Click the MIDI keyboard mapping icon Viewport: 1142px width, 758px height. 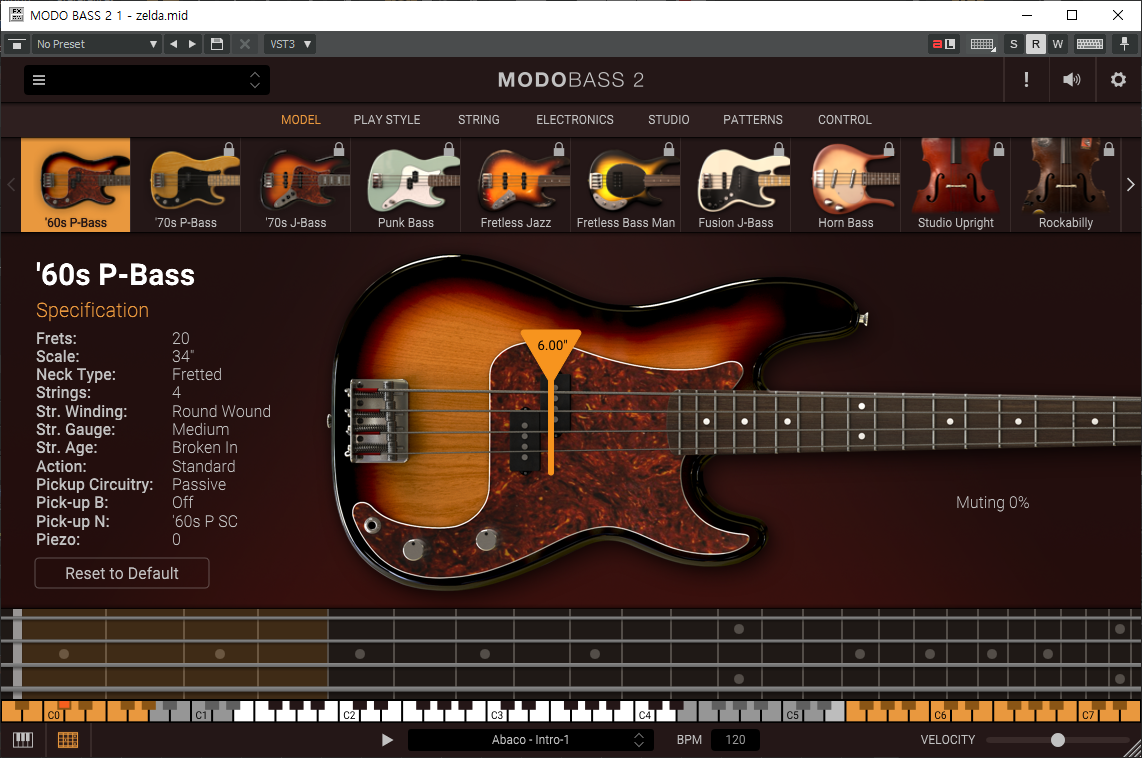pyautogui.click(x=982, y=44)
